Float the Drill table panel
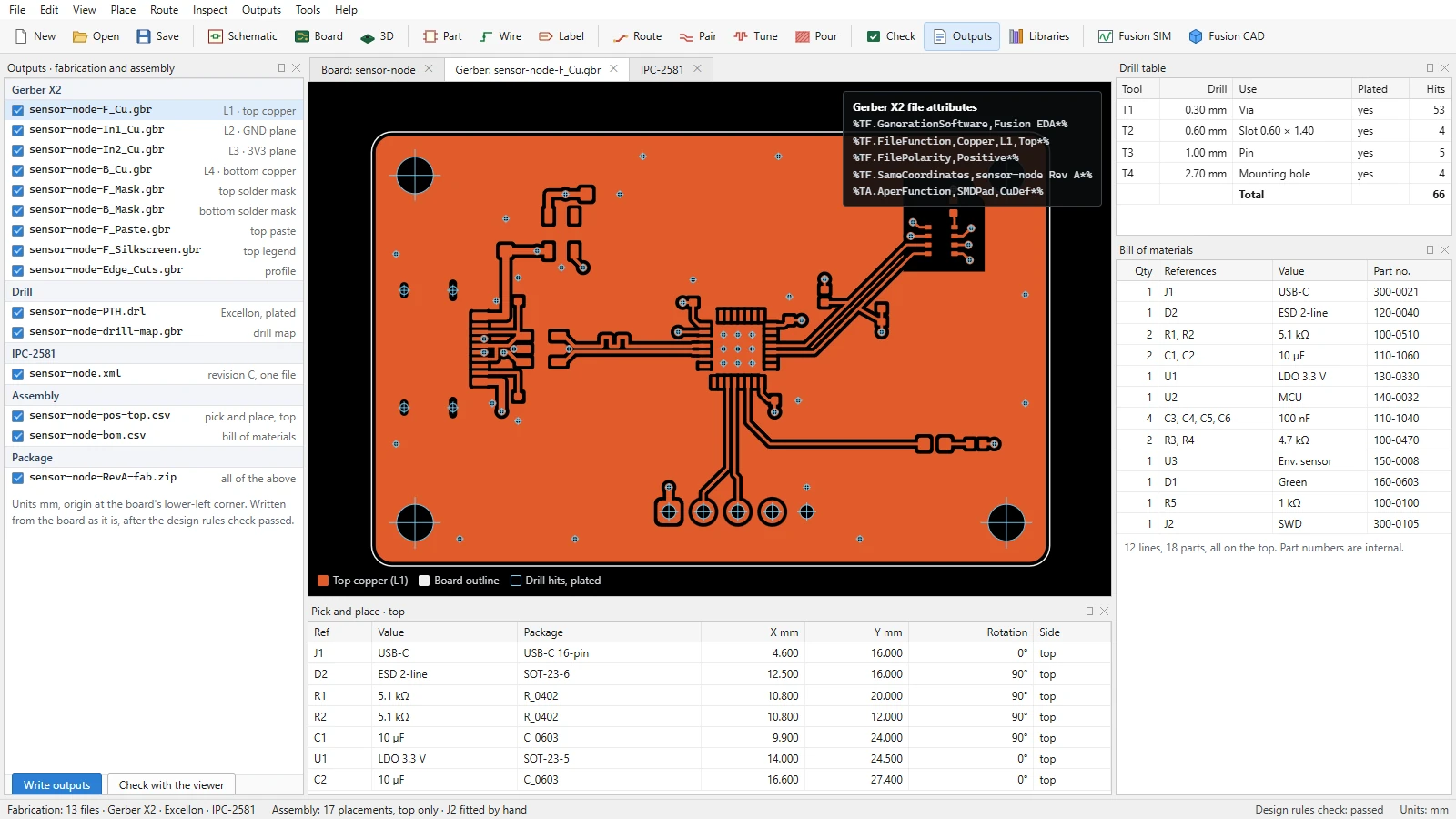 1430,68
